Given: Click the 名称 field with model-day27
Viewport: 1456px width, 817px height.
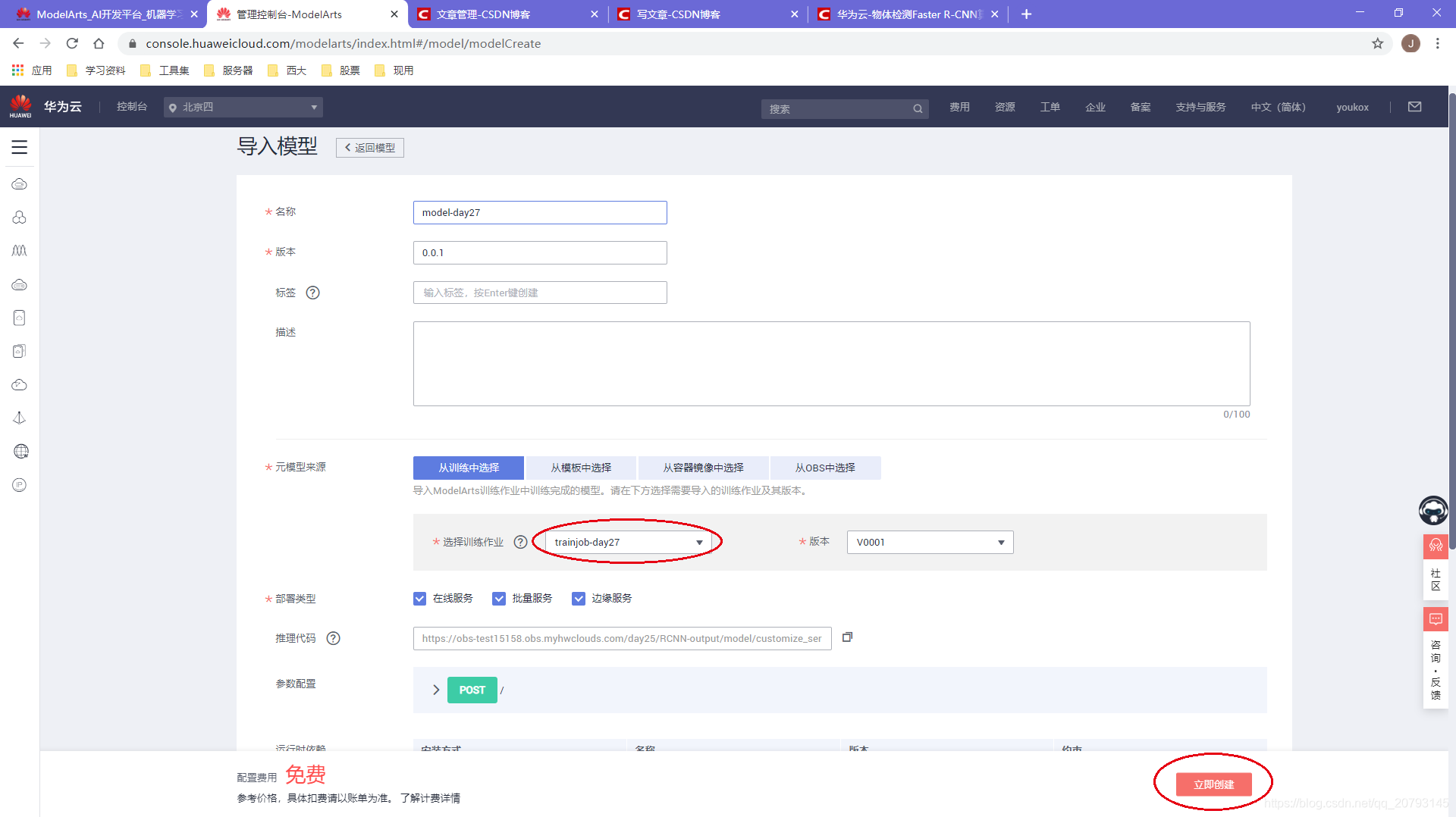Looking at the screenshot, I should (540, 212).
